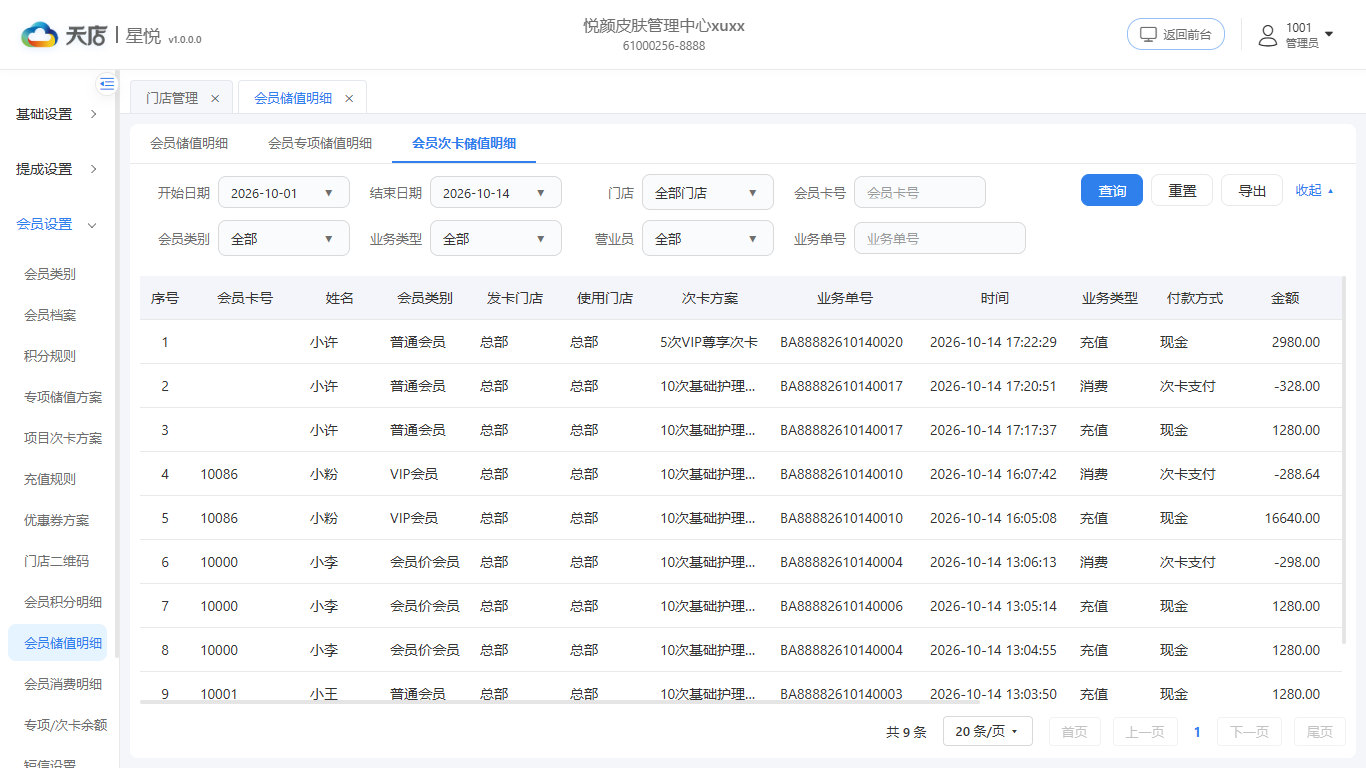
Task: Select the 会员次卡储值明细 tab
Action: [464, 143]
